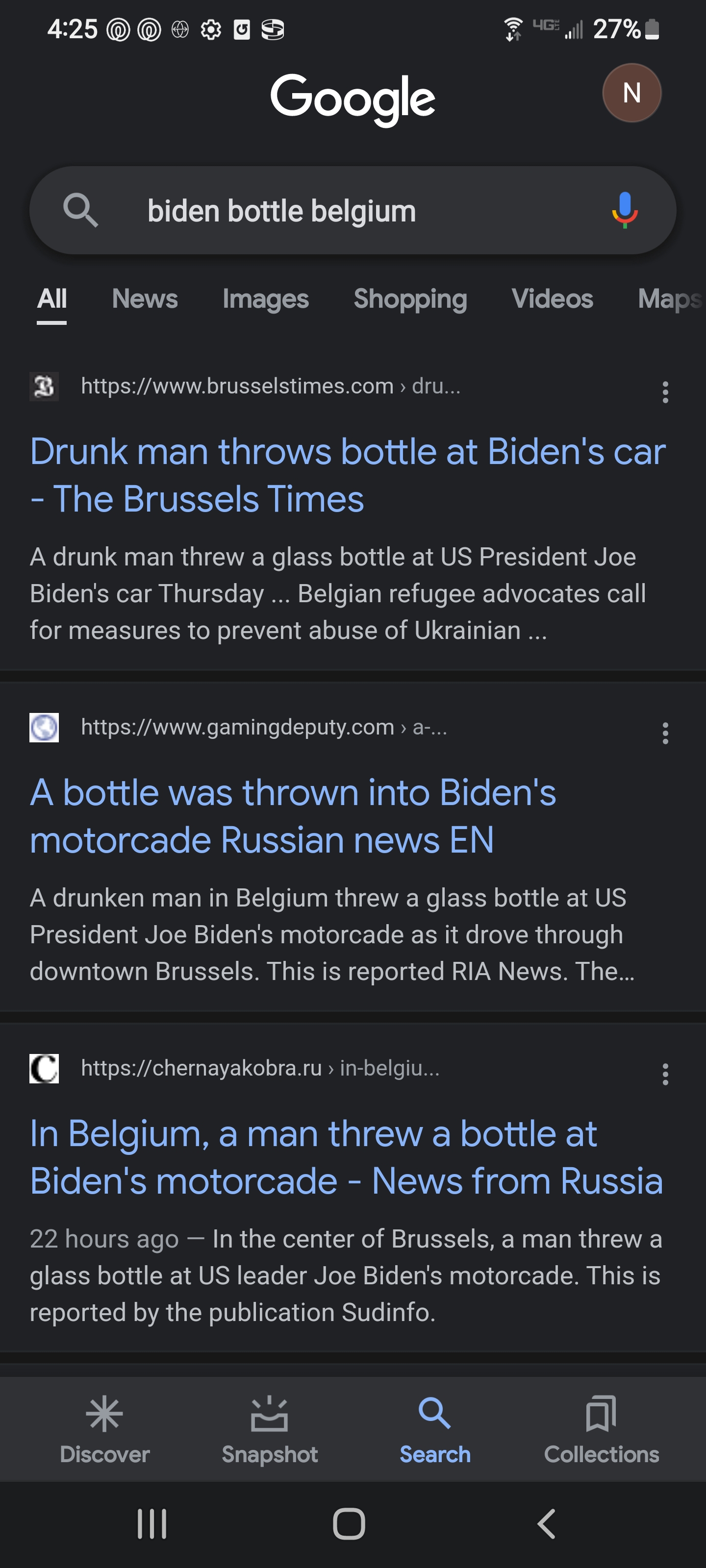706x1568 pixels.
Task: Open options menu for chernayakobra.ru result
Action: 665,1074
